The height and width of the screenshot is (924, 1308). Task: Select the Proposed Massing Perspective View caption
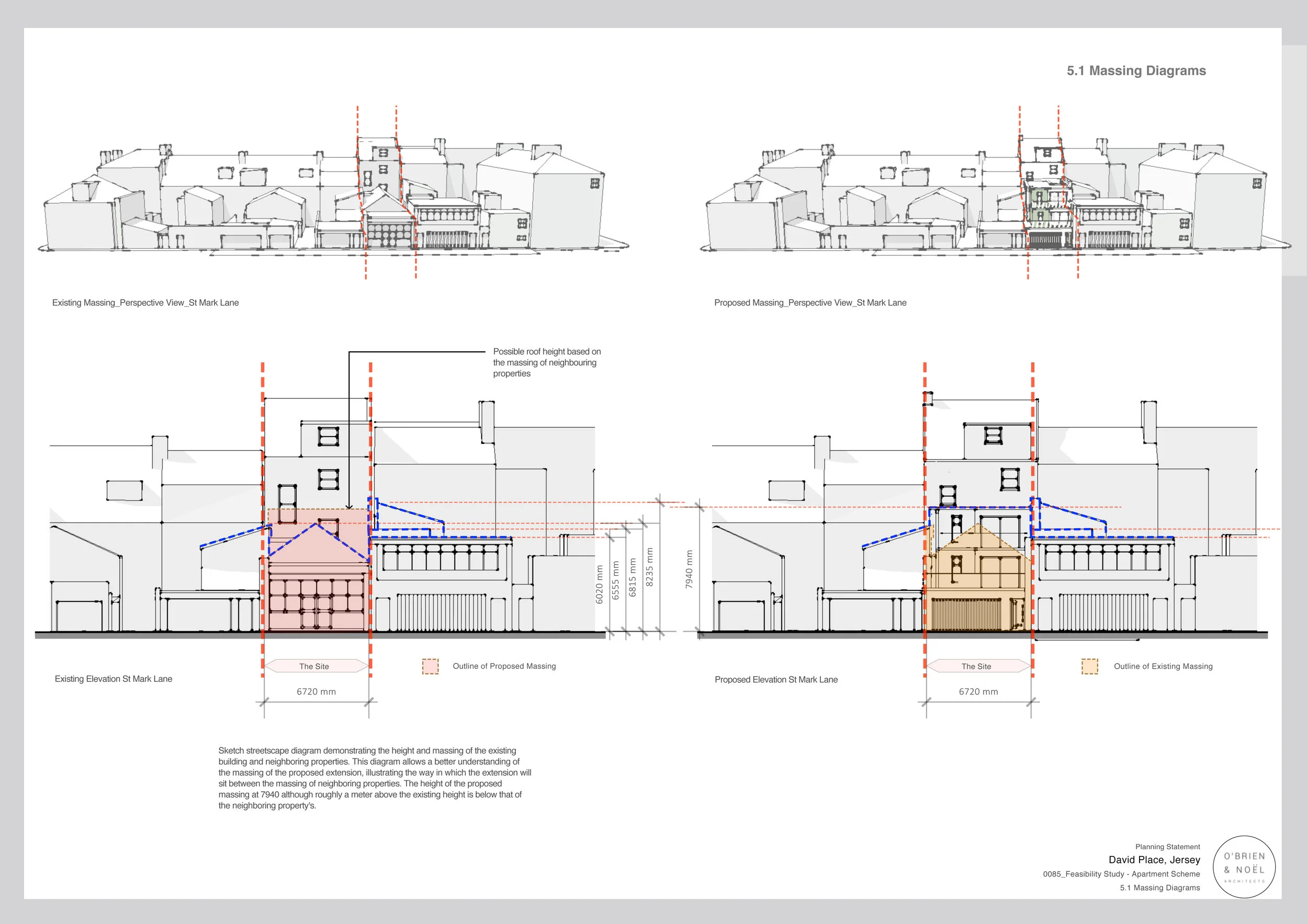(809, 302)
